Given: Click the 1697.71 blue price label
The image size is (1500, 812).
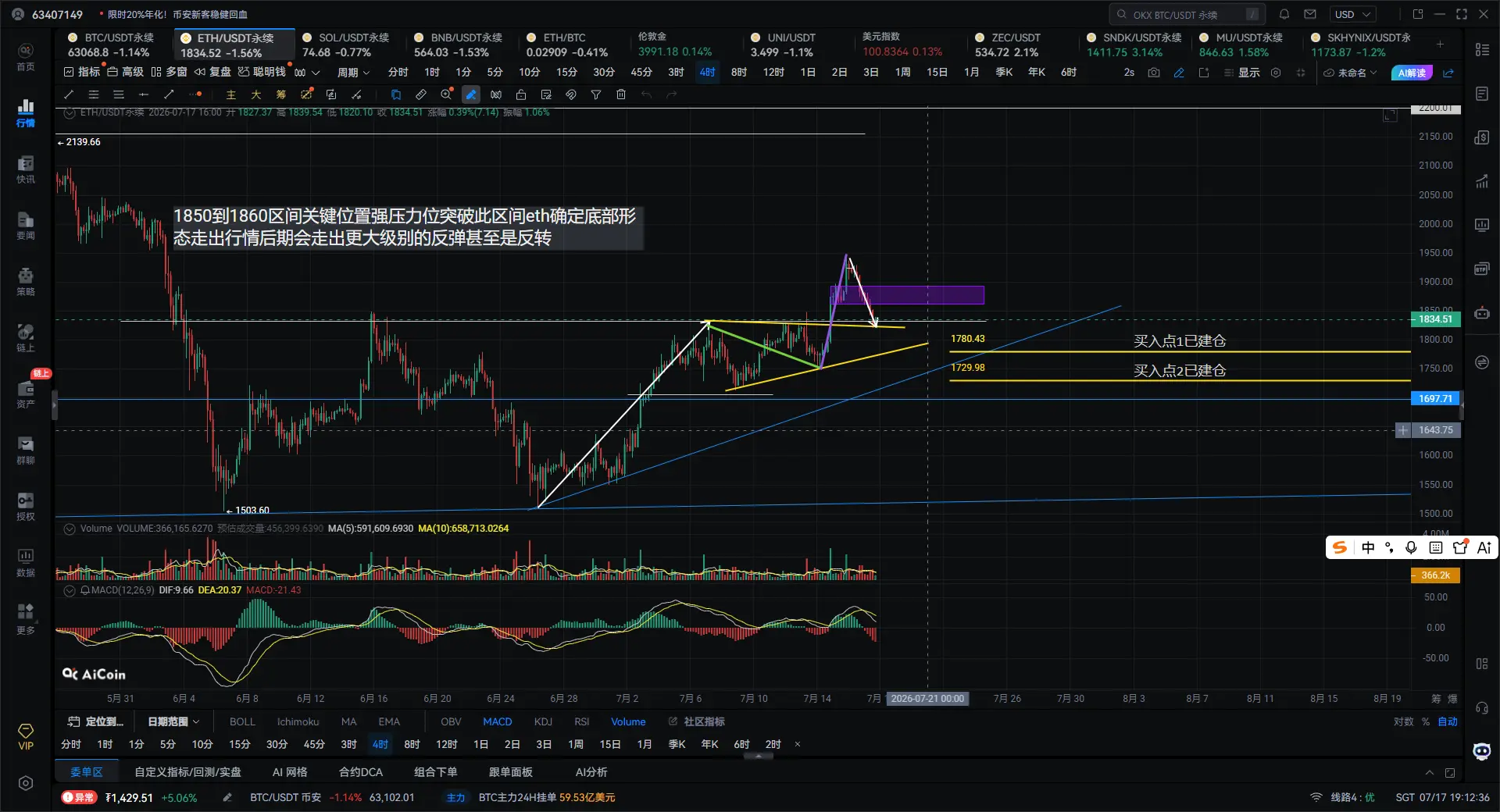Looking at the screenshot, I should click(1435, 399).
